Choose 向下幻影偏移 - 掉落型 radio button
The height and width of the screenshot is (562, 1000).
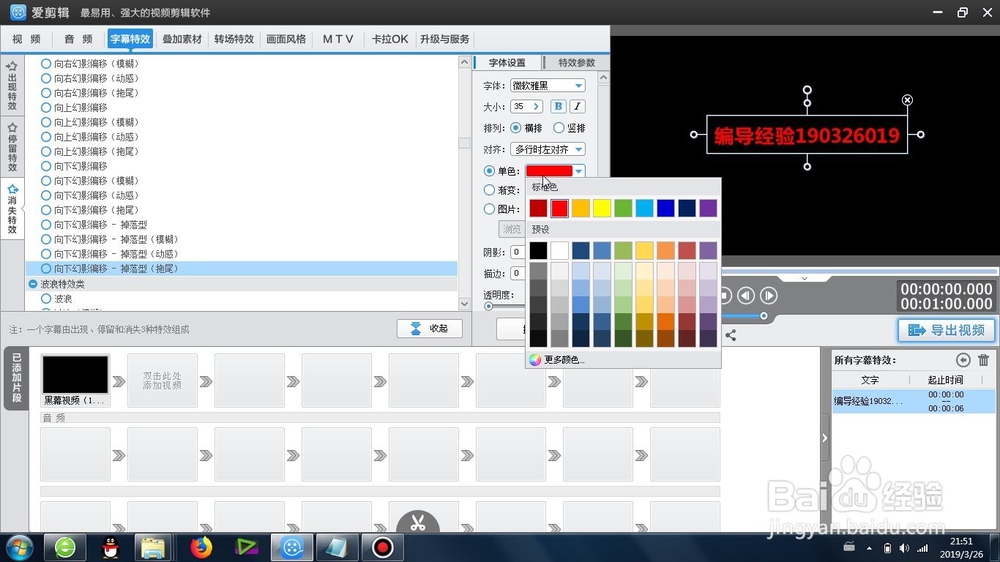point(46,225)
